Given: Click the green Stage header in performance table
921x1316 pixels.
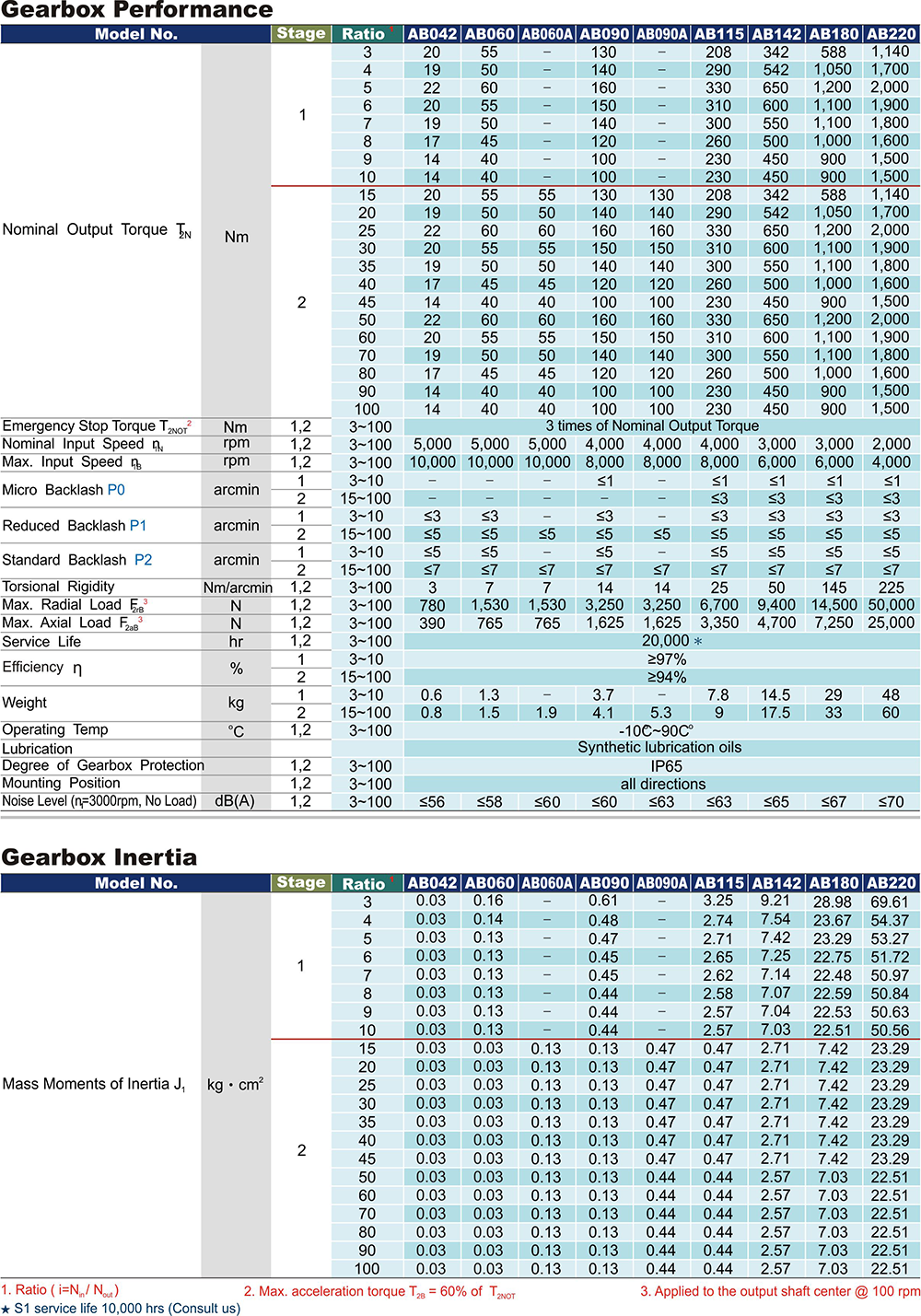Looking at the screenshot, I should tap(301, 33).
